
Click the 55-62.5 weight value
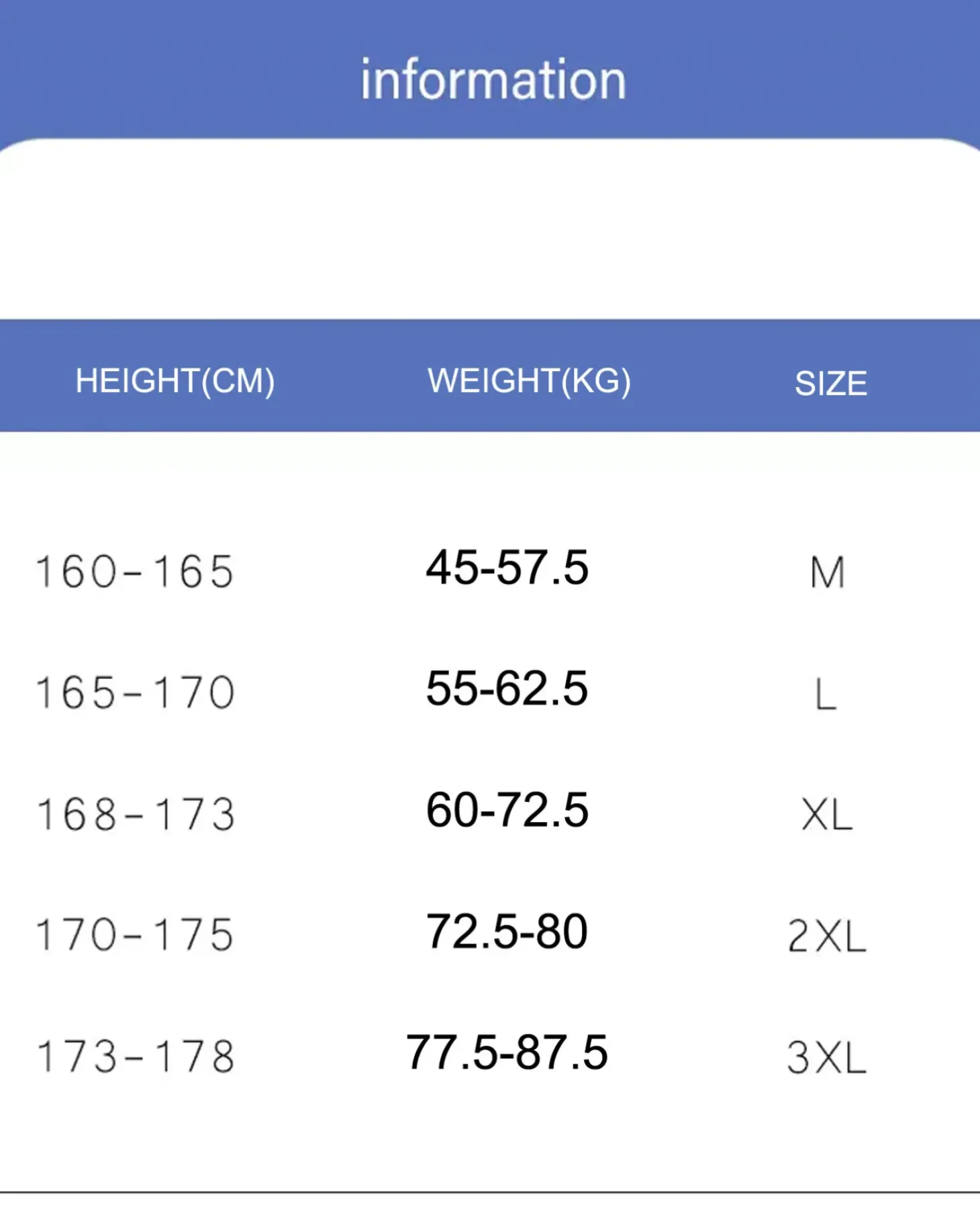(507, 688)
